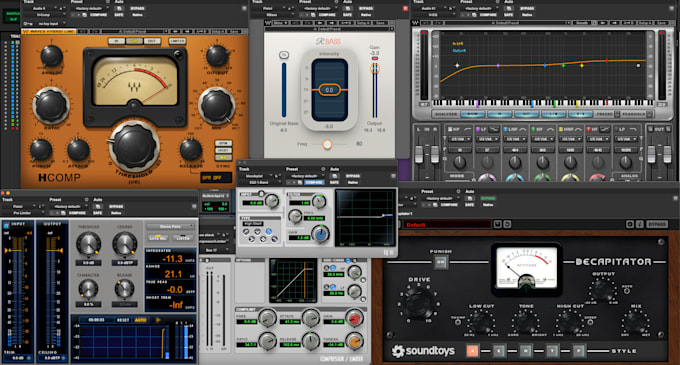680x365 pixels.
Task: Select Decapitator style P
Action: [579, 351]
